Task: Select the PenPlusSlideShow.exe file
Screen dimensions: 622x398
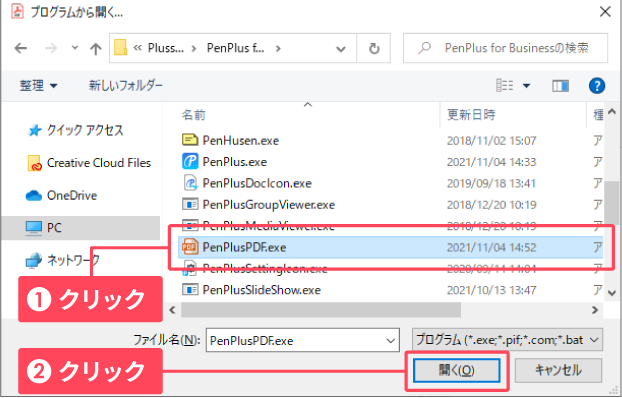Action: pyautogui.click(x=261, y=290)
